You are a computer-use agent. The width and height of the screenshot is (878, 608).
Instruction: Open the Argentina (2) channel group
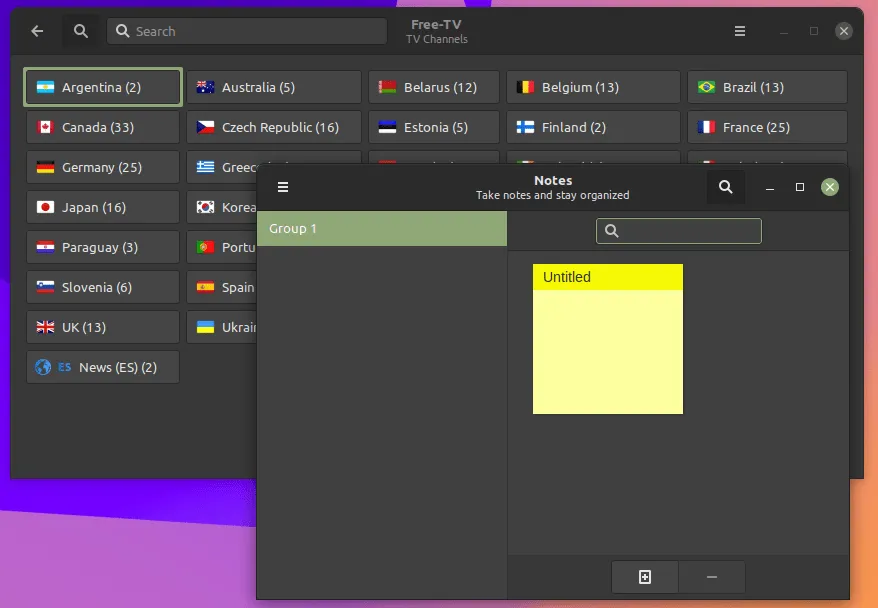[x=103, y=87]
